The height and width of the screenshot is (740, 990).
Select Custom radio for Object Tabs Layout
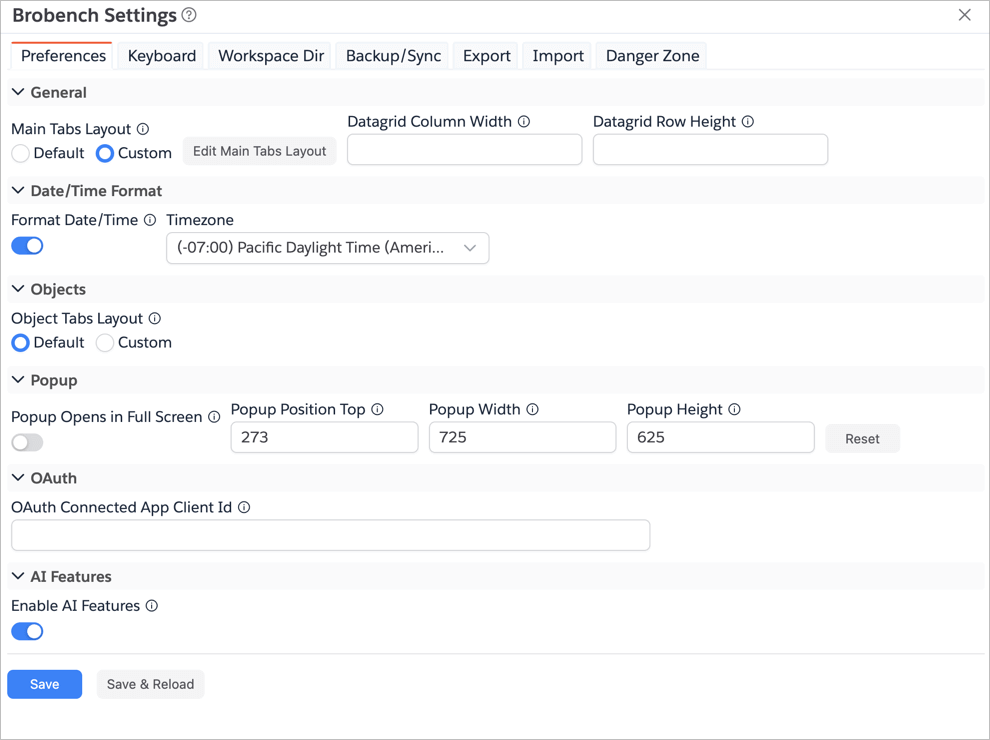[105, 343]
